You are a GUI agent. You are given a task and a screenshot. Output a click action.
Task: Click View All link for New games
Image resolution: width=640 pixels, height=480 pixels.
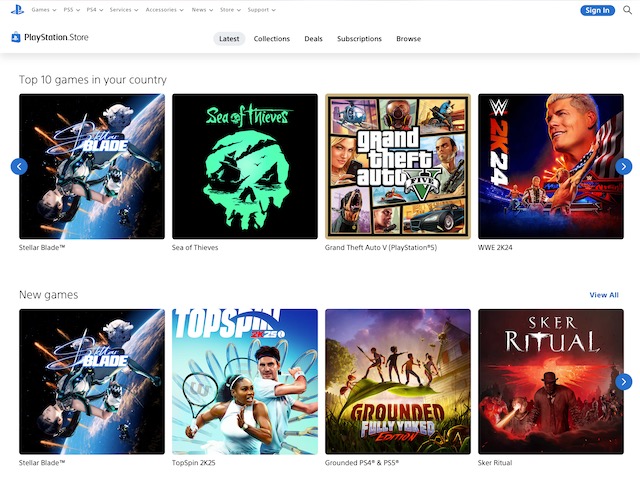coord(604,295)
